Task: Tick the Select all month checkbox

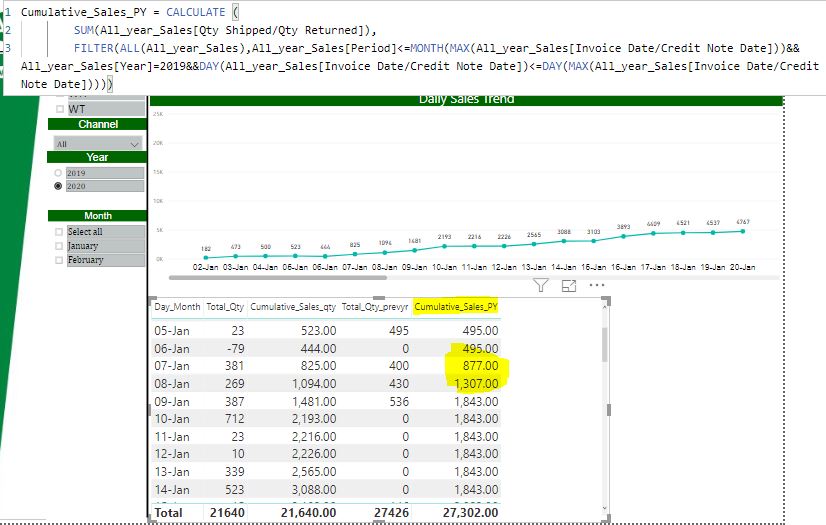Action: coord(59,232)
